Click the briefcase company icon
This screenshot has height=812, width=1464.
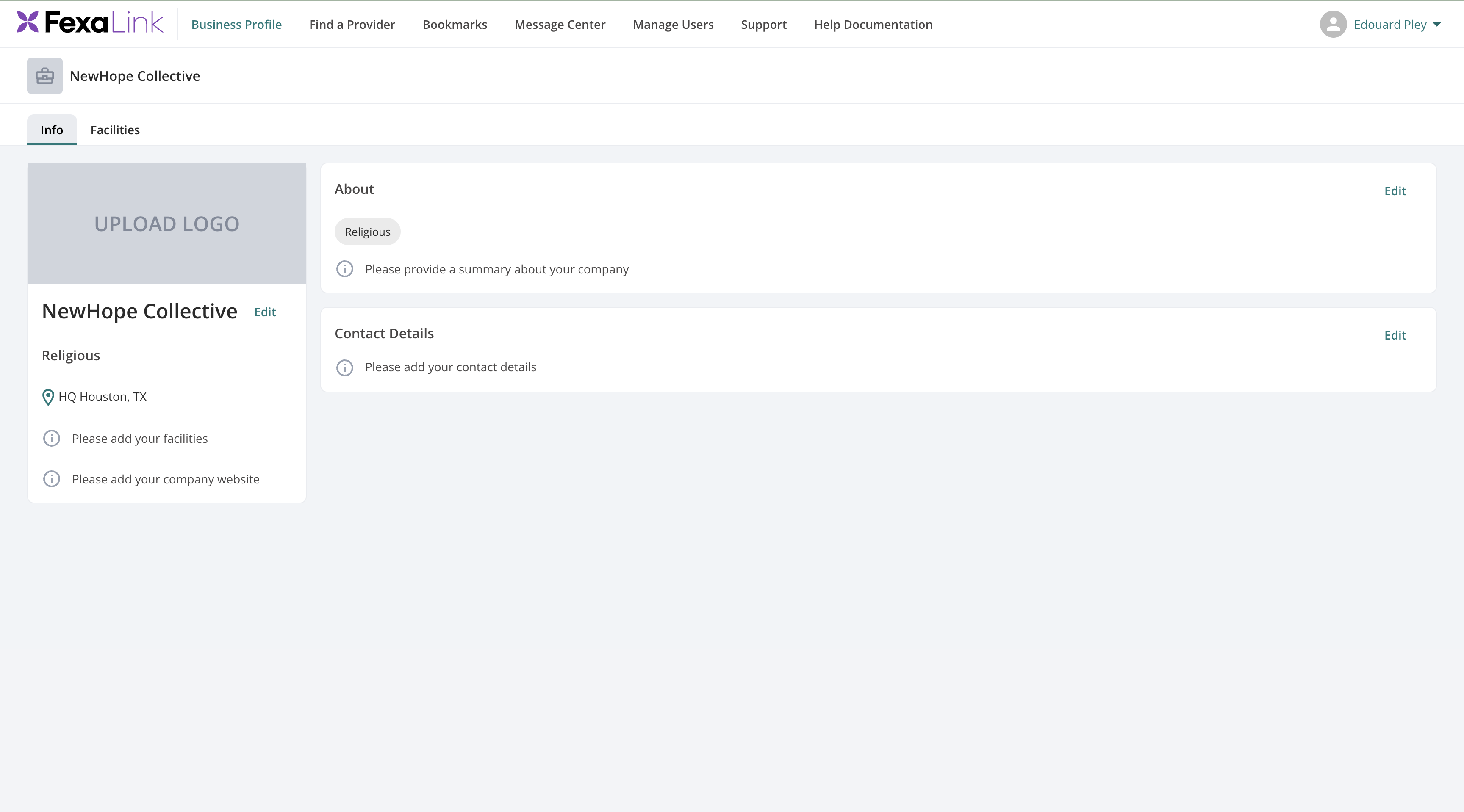[x=45, y=75]
